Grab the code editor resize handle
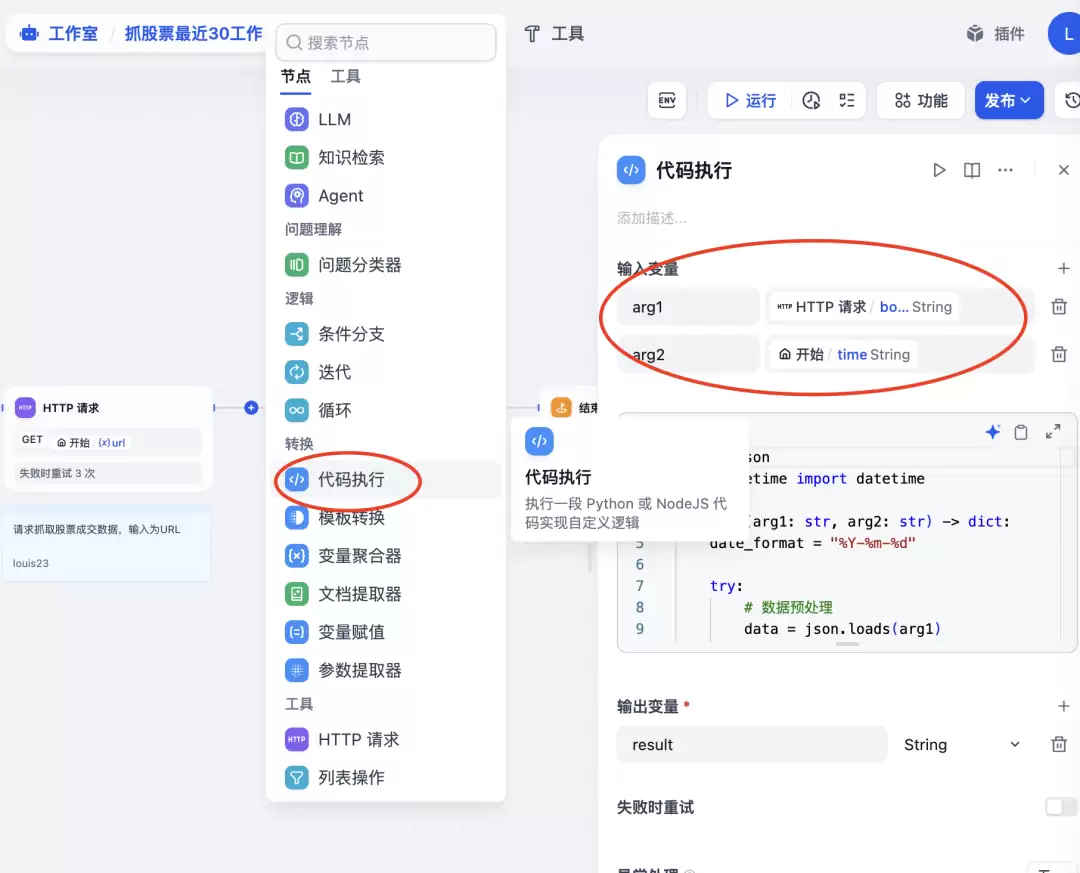The height and width of the screenshot is (873, 1080). (x=847, y=644)
